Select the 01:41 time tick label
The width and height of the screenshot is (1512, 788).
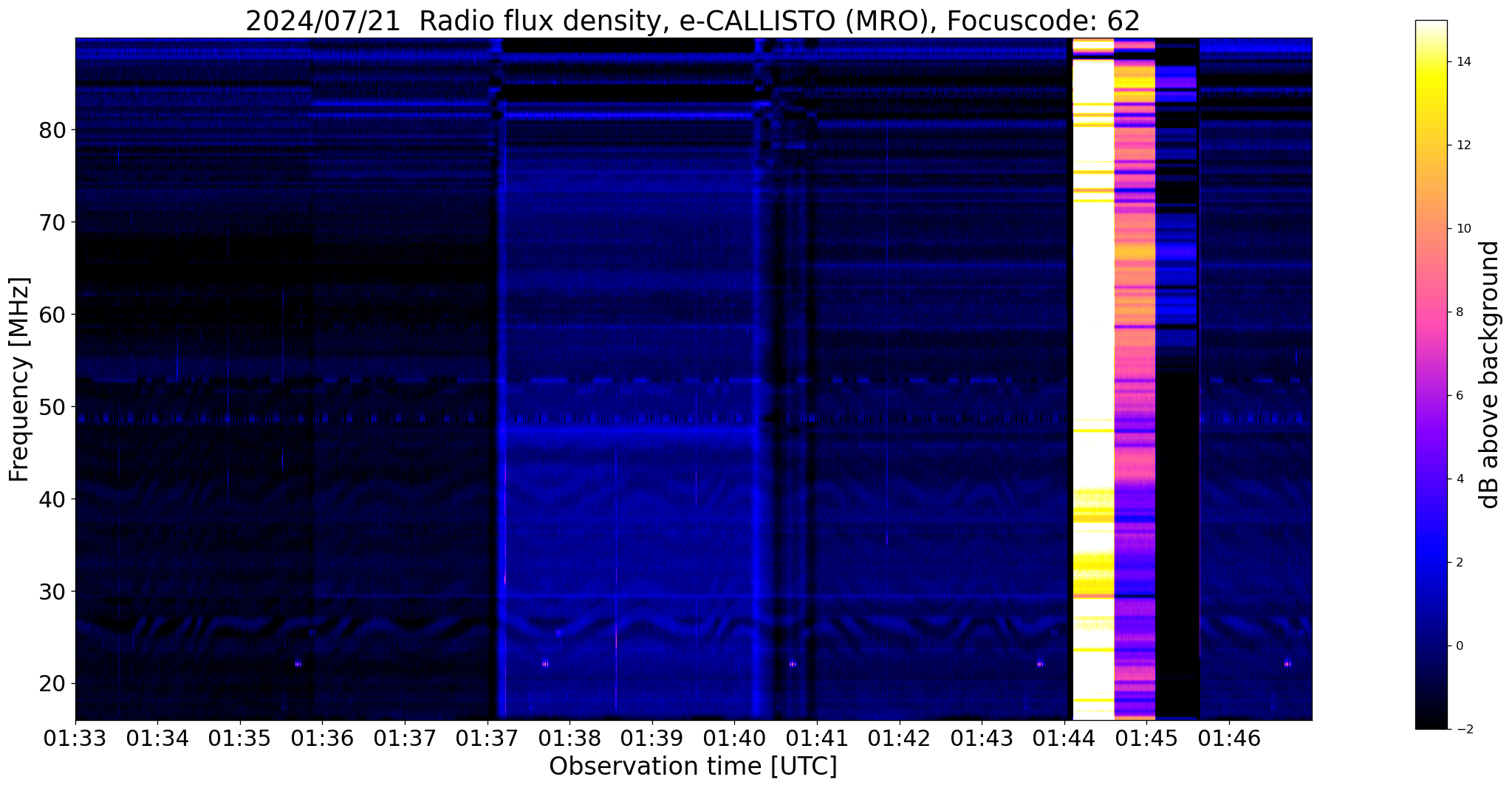(x=816, y=738)
